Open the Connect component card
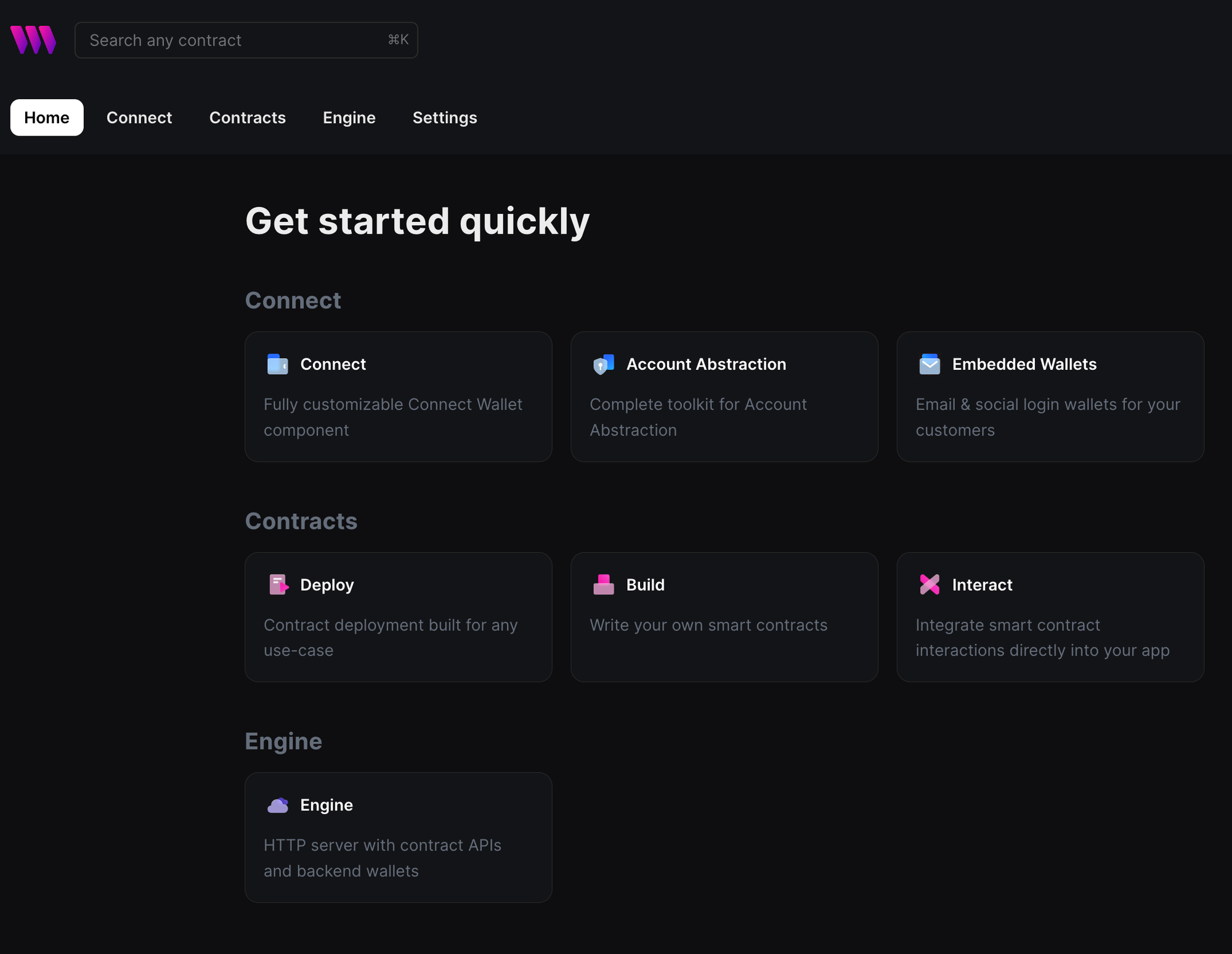 click(398, 396)
